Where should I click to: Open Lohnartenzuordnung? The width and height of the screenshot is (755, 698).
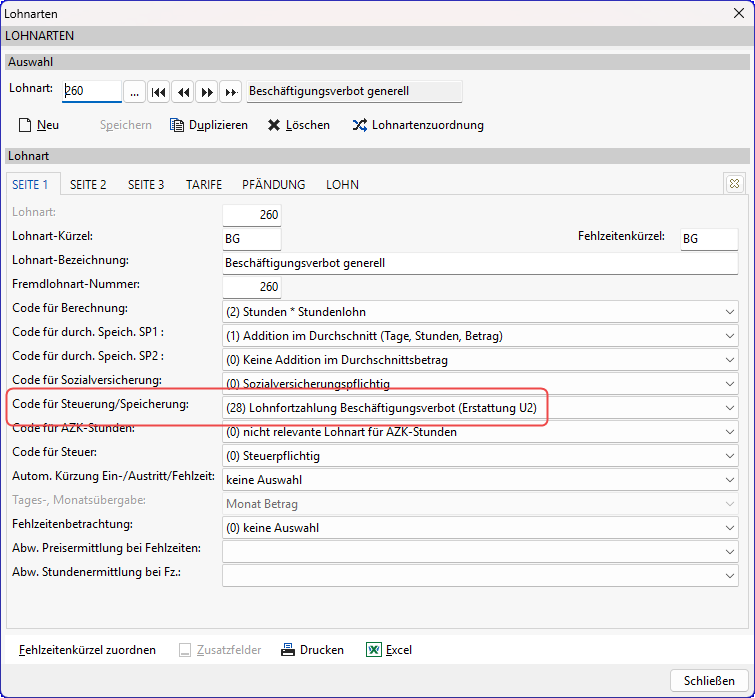coord(418,125)
